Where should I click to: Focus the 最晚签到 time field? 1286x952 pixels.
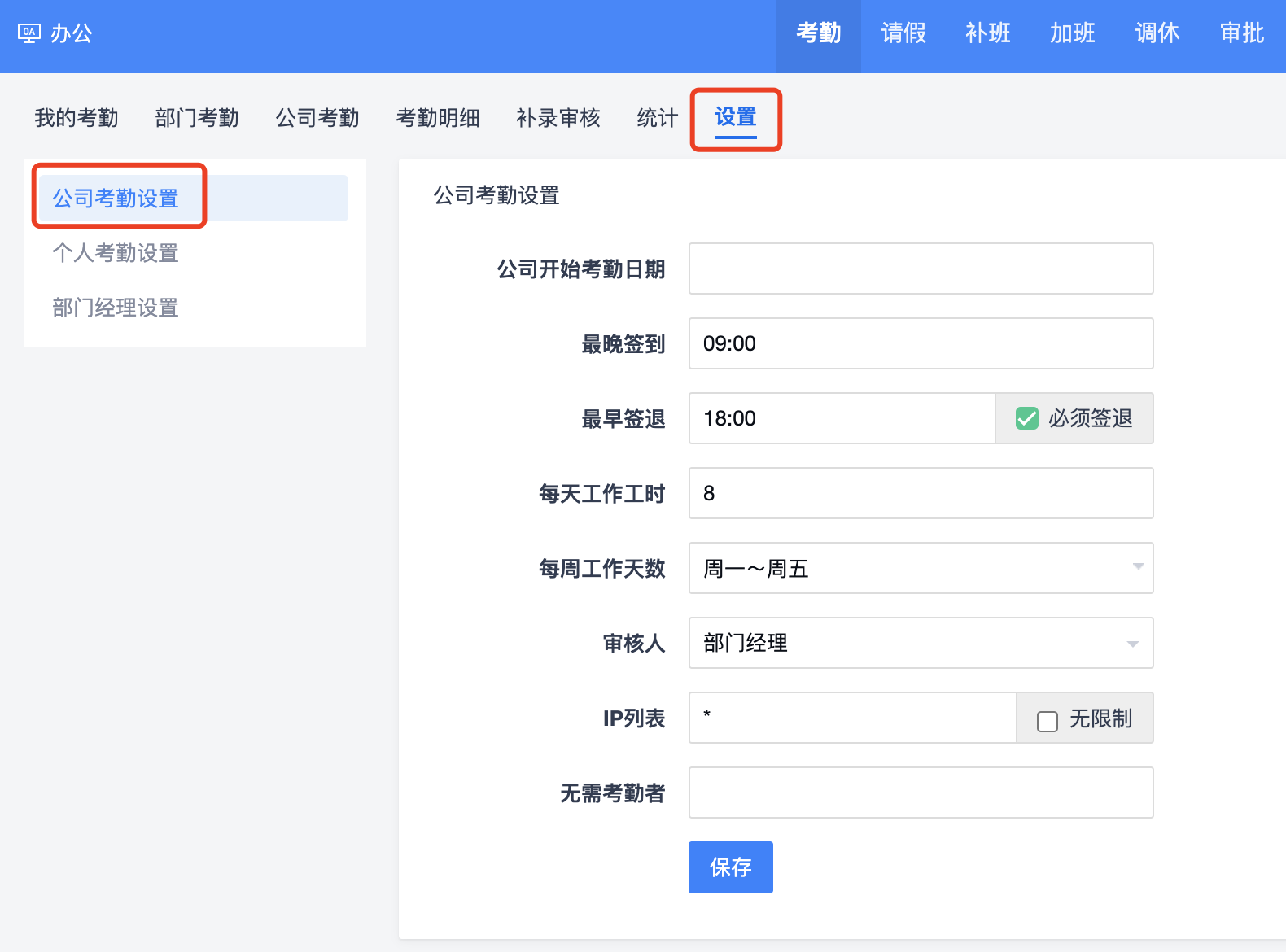(x=921, y=343)
